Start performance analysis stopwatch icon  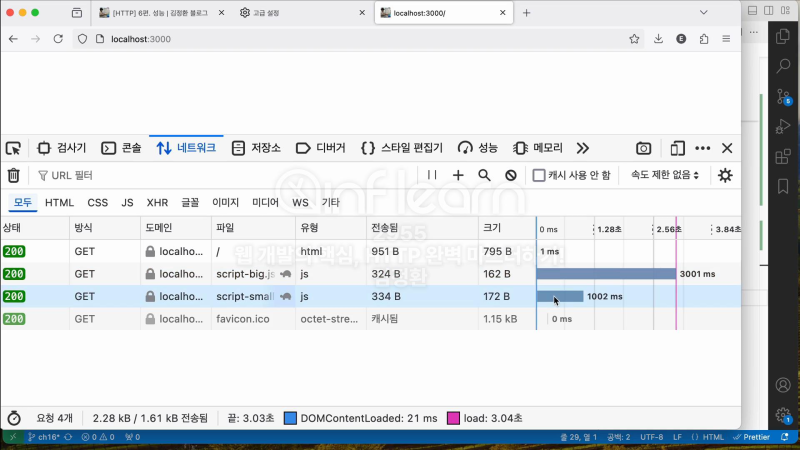[14, 418]
